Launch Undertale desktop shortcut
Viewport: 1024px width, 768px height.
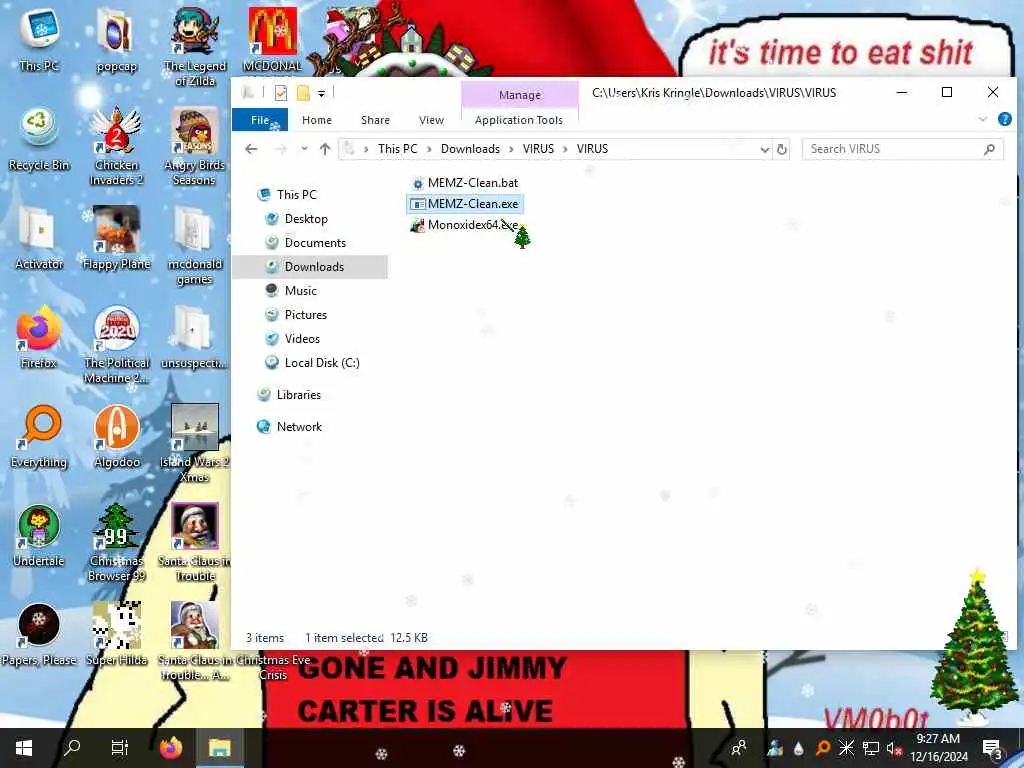39,536
